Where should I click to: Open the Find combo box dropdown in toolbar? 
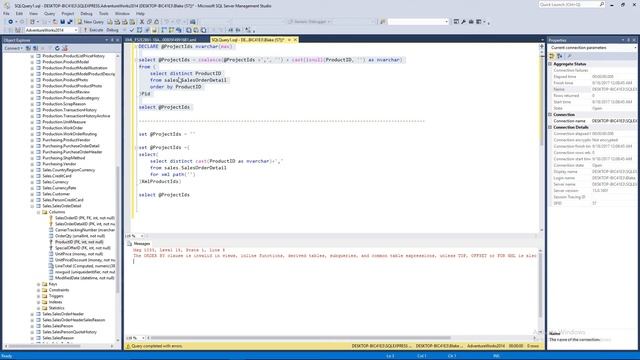tap(446, 22)
